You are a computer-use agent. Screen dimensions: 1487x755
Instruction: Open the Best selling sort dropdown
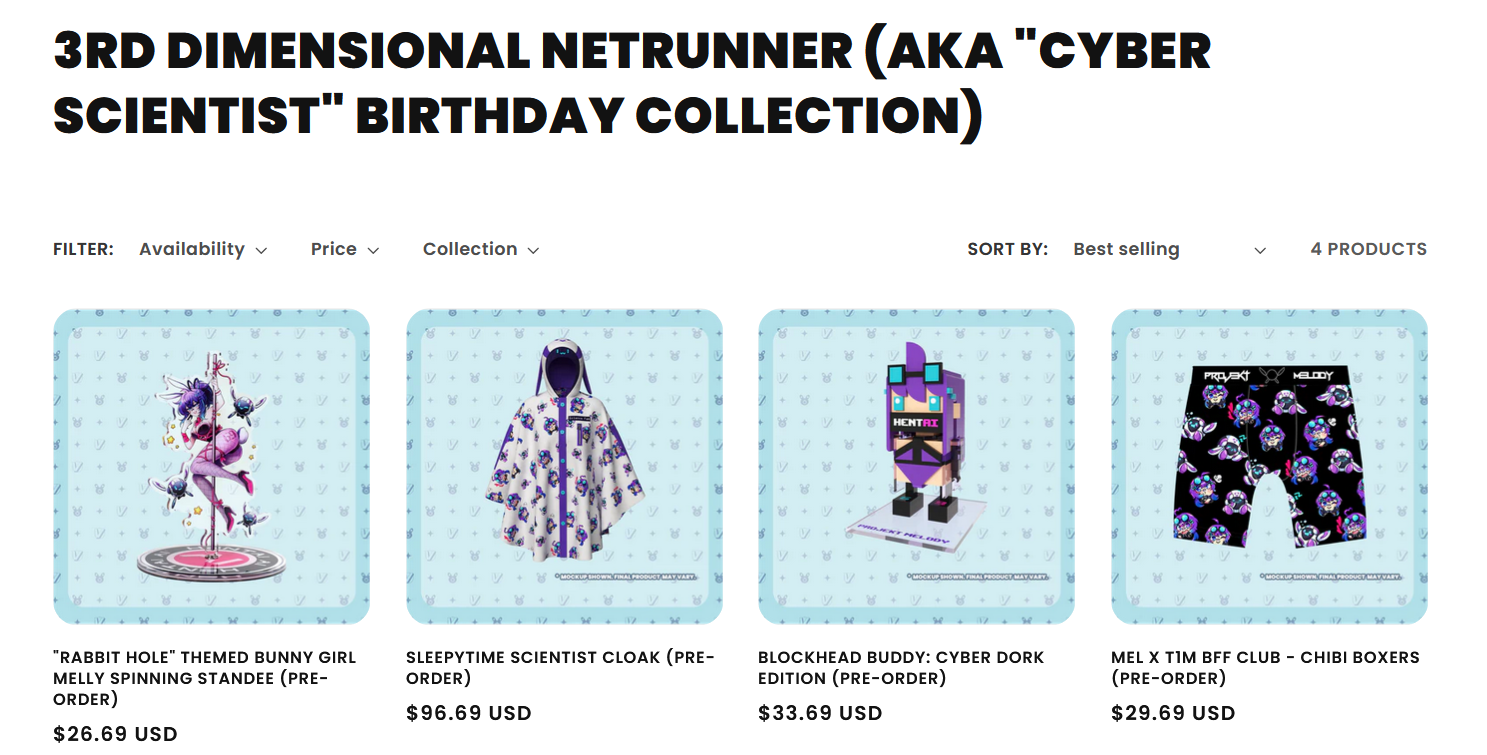click(1169, 249)
